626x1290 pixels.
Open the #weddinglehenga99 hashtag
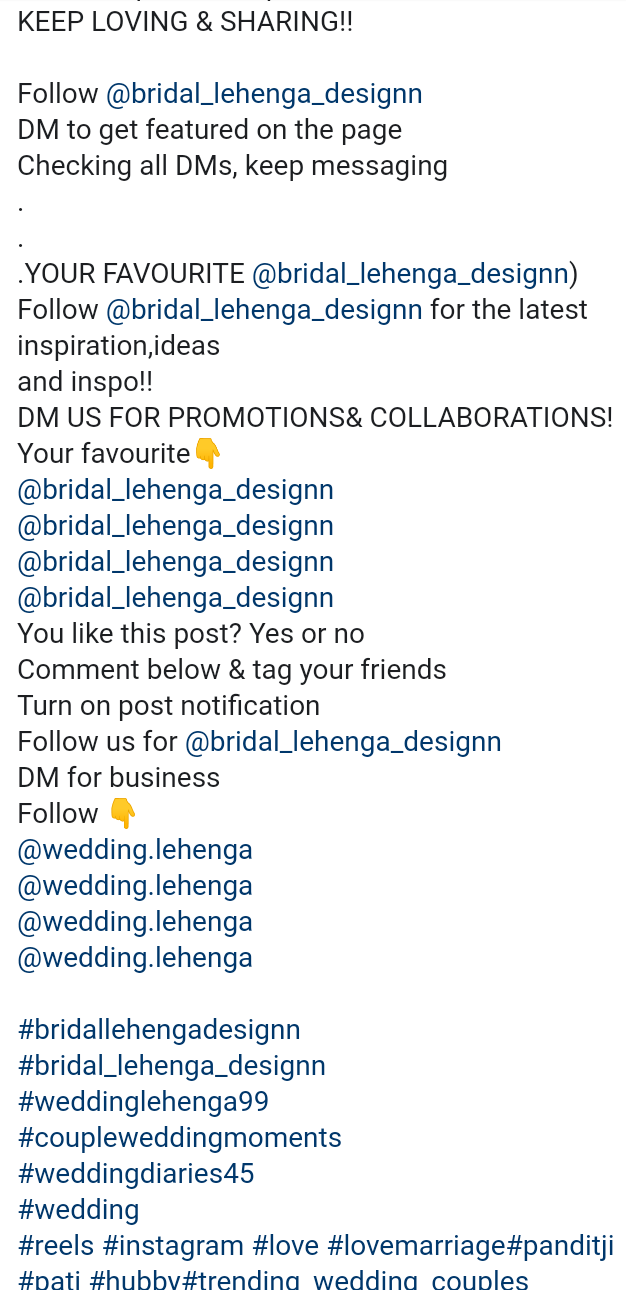coord(144,1102)
